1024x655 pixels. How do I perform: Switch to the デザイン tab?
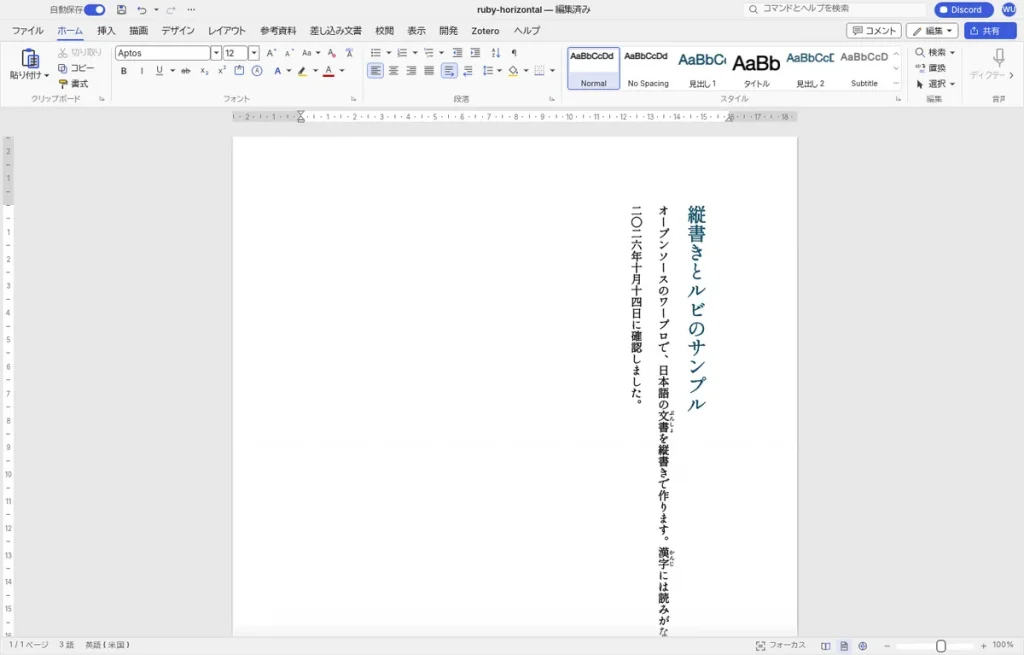[178, 31]
